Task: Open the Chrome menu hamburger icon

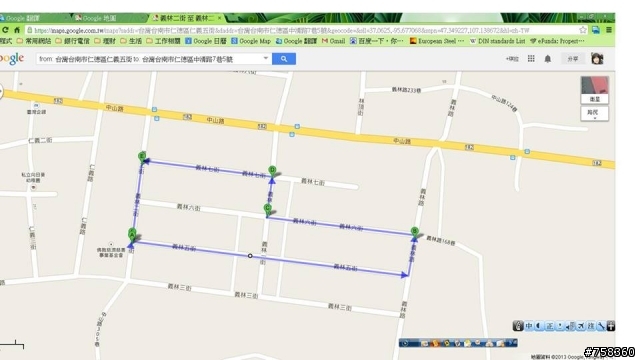Action: tap(609, 30)
